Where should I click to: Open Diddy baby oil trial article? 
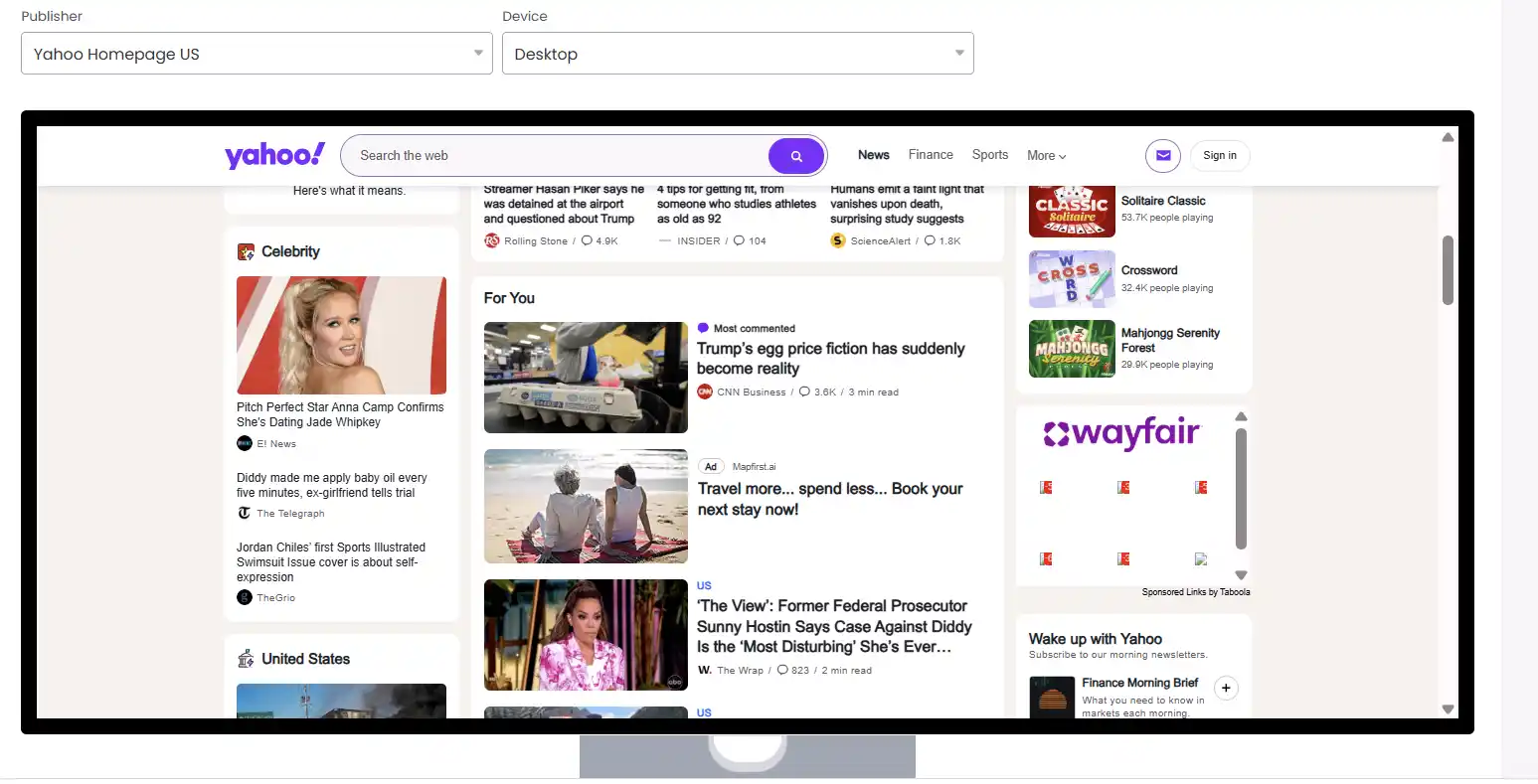pyautogui.click(x=331, y=485)
